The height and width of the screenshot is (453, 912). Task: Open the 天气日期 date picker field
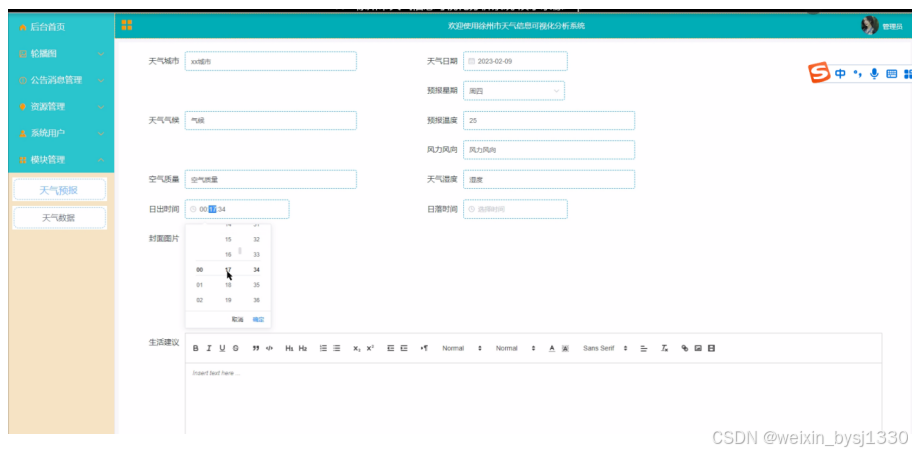click(515, 61)
